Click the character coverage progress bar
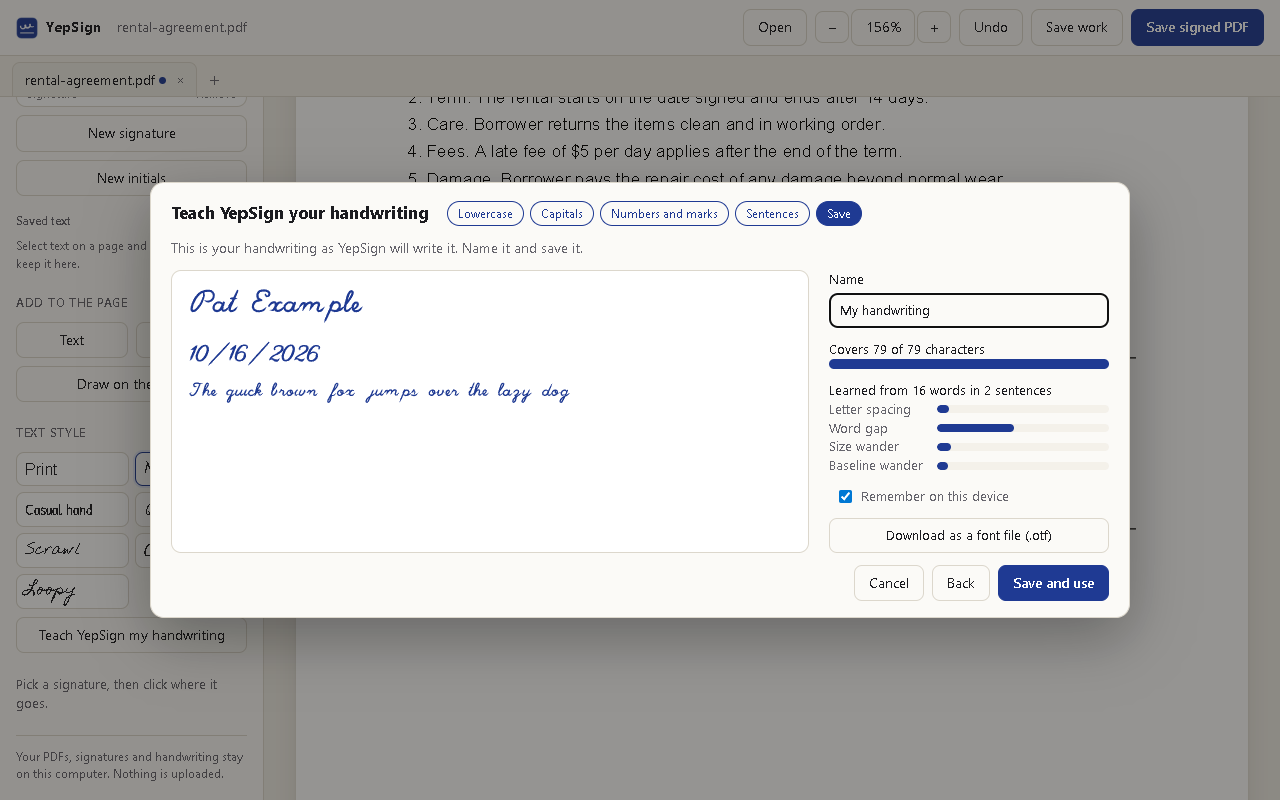This screenshot has width=1280, height=800. point(969,364)
